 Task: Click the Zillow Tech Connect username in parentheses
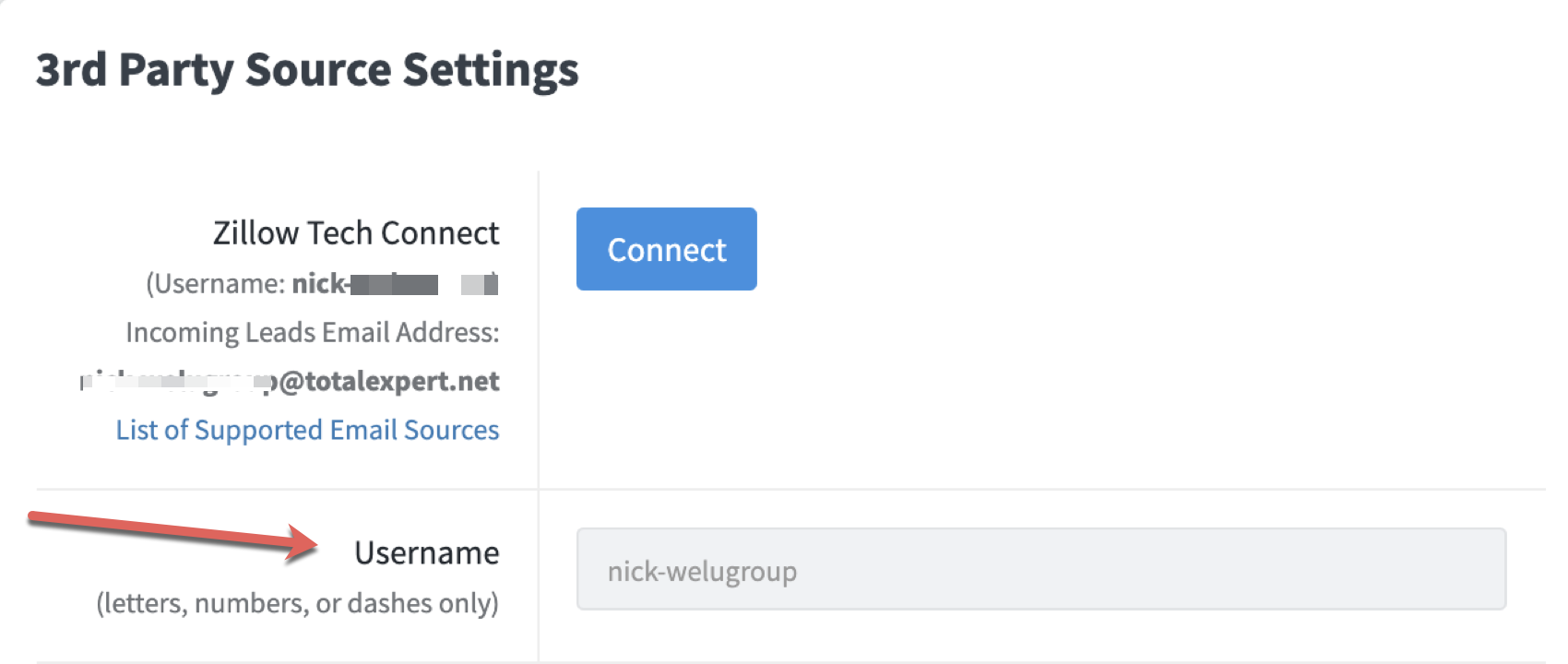point(321,284)
